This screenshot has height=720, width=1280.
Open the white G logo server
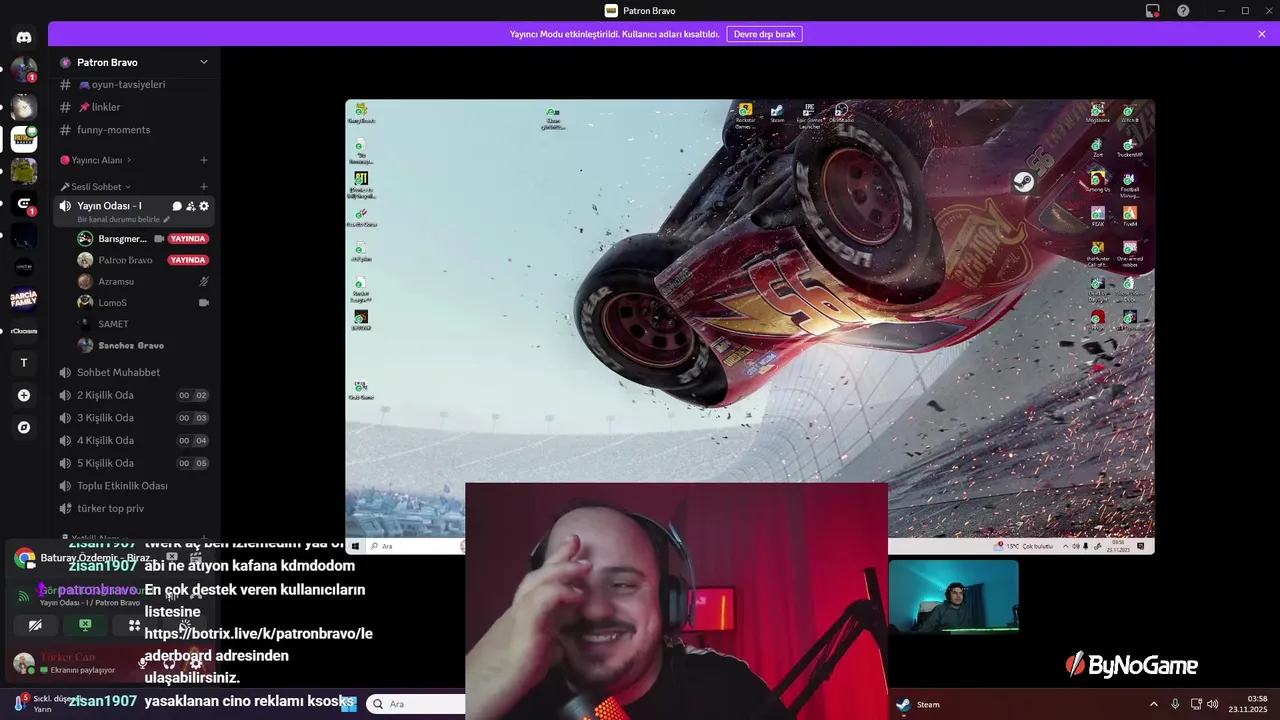[24, 203]
